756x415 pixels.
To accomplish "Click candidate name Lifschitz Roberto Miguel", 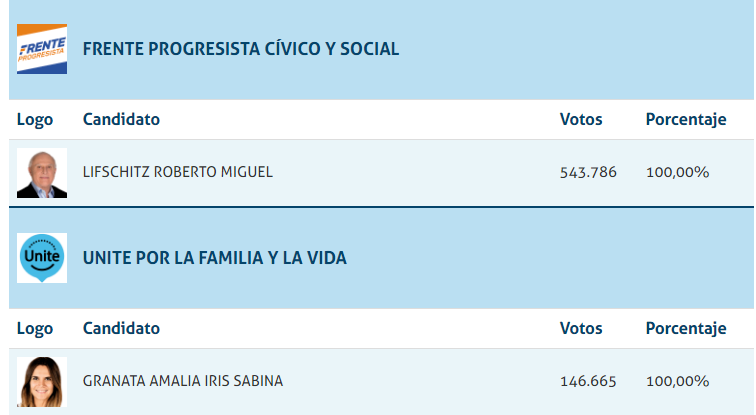I will click(177, 172).
